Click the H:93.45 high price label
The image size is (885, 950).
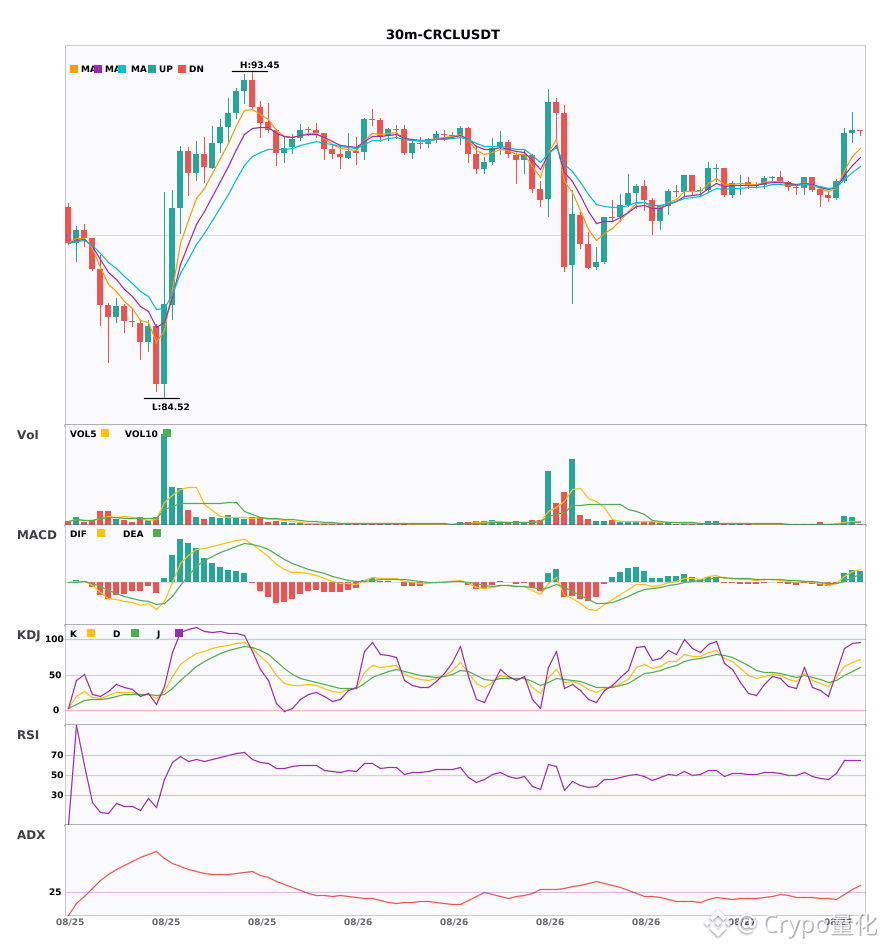click(x=259, y=65)
